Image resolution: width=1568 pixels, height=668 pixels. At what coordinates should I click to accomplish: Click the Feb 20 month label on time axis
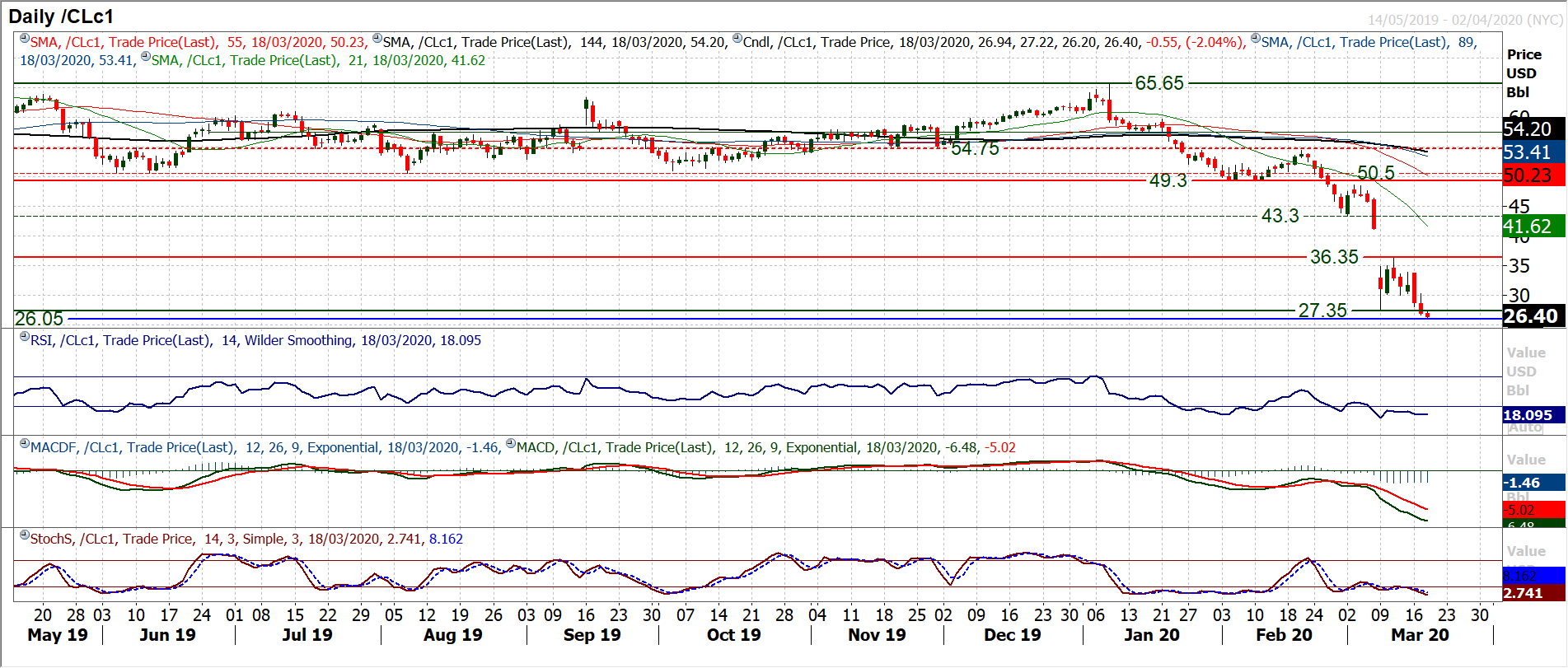(x=1284, y=635)
